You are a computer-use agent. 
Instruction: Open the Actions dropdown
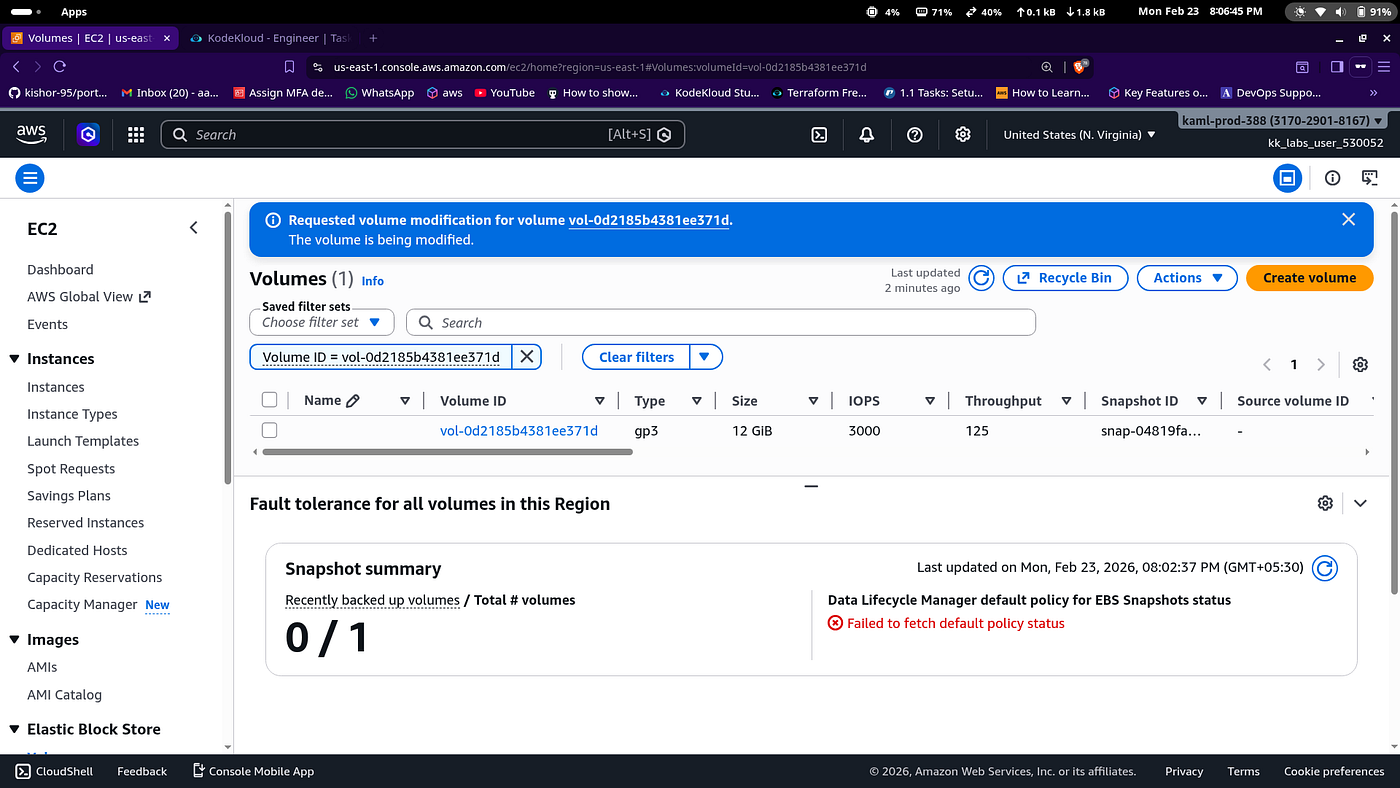click(x=1187, y=278)
